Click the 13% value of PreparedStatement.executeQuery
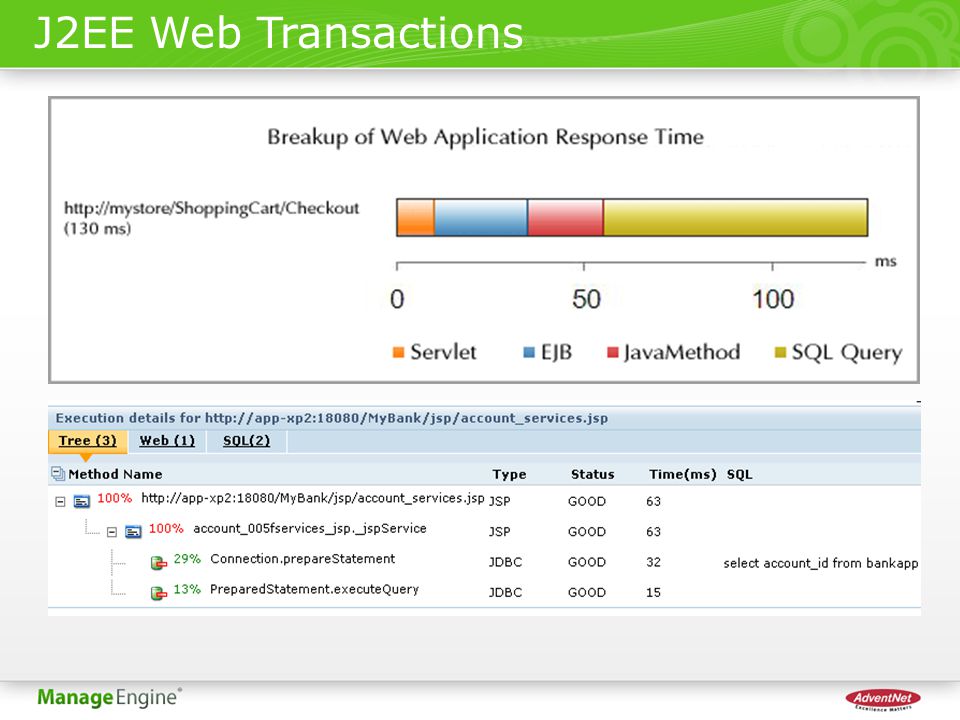Screen dimensions: 960x720 click(187, 590)
